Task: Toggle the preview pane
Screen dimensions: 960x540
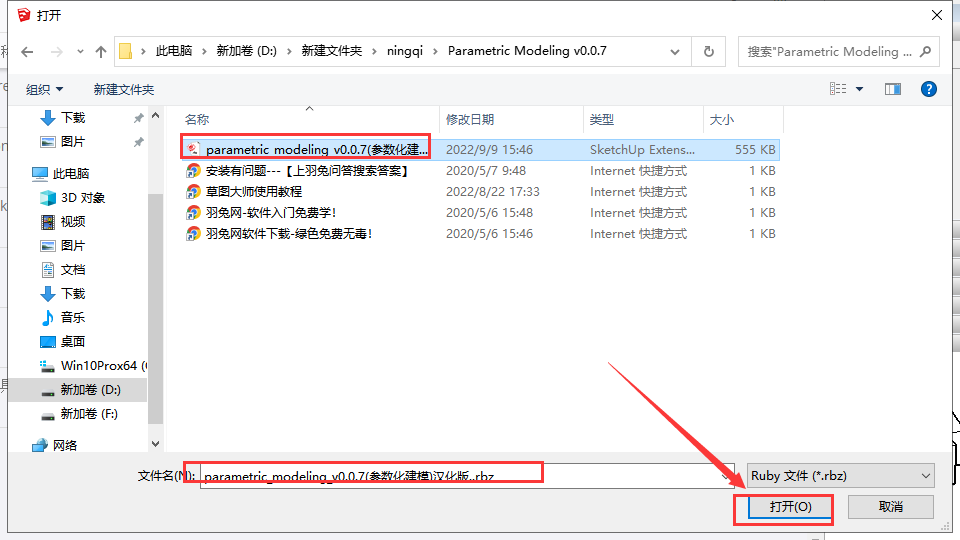Action: pyautogui.click(x=893, y=89)
